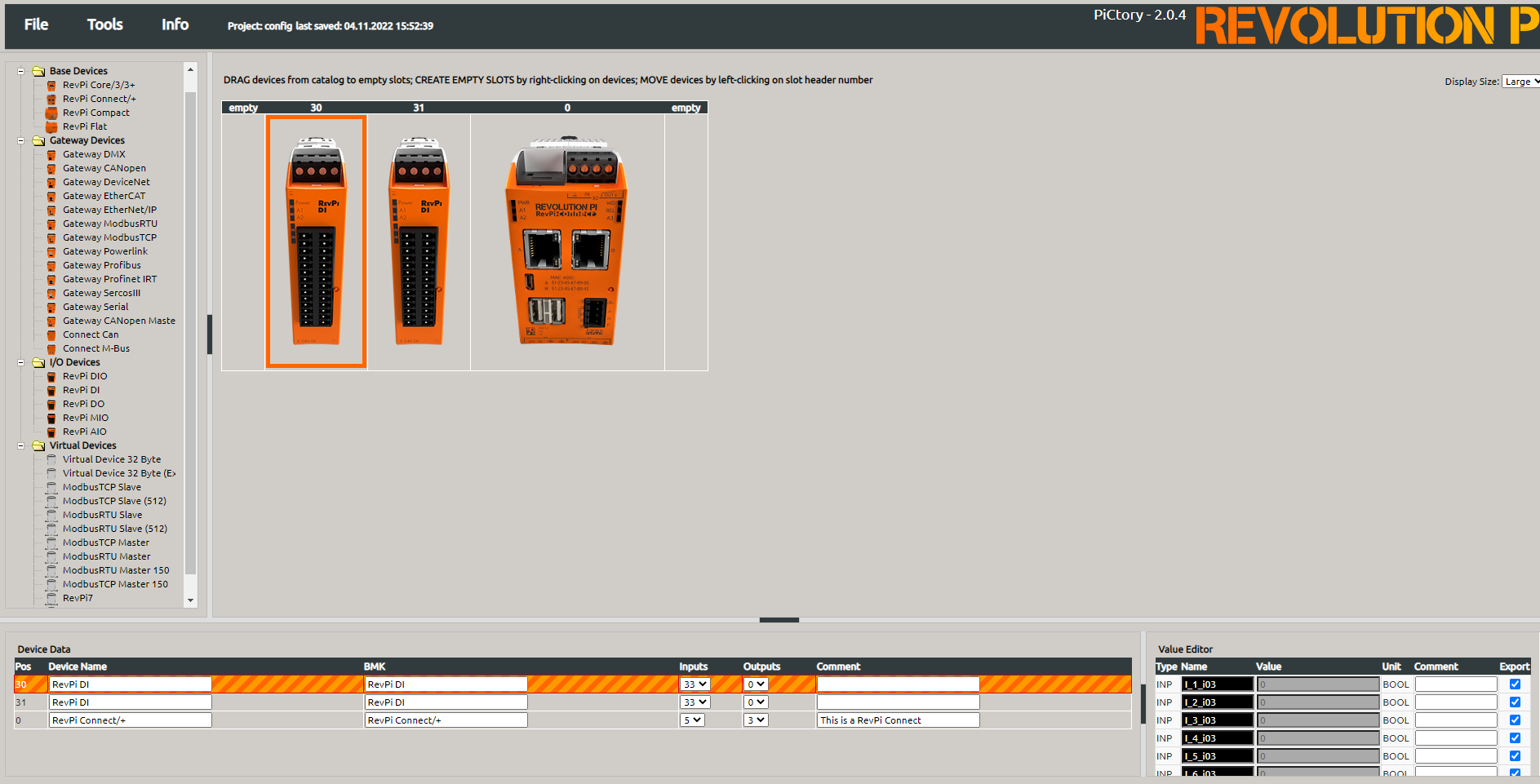This screenshot has width=1540, height=784.
Task: Click the RevPi AIO module icon
Action: pyautogui.click(x=51, y=432)
